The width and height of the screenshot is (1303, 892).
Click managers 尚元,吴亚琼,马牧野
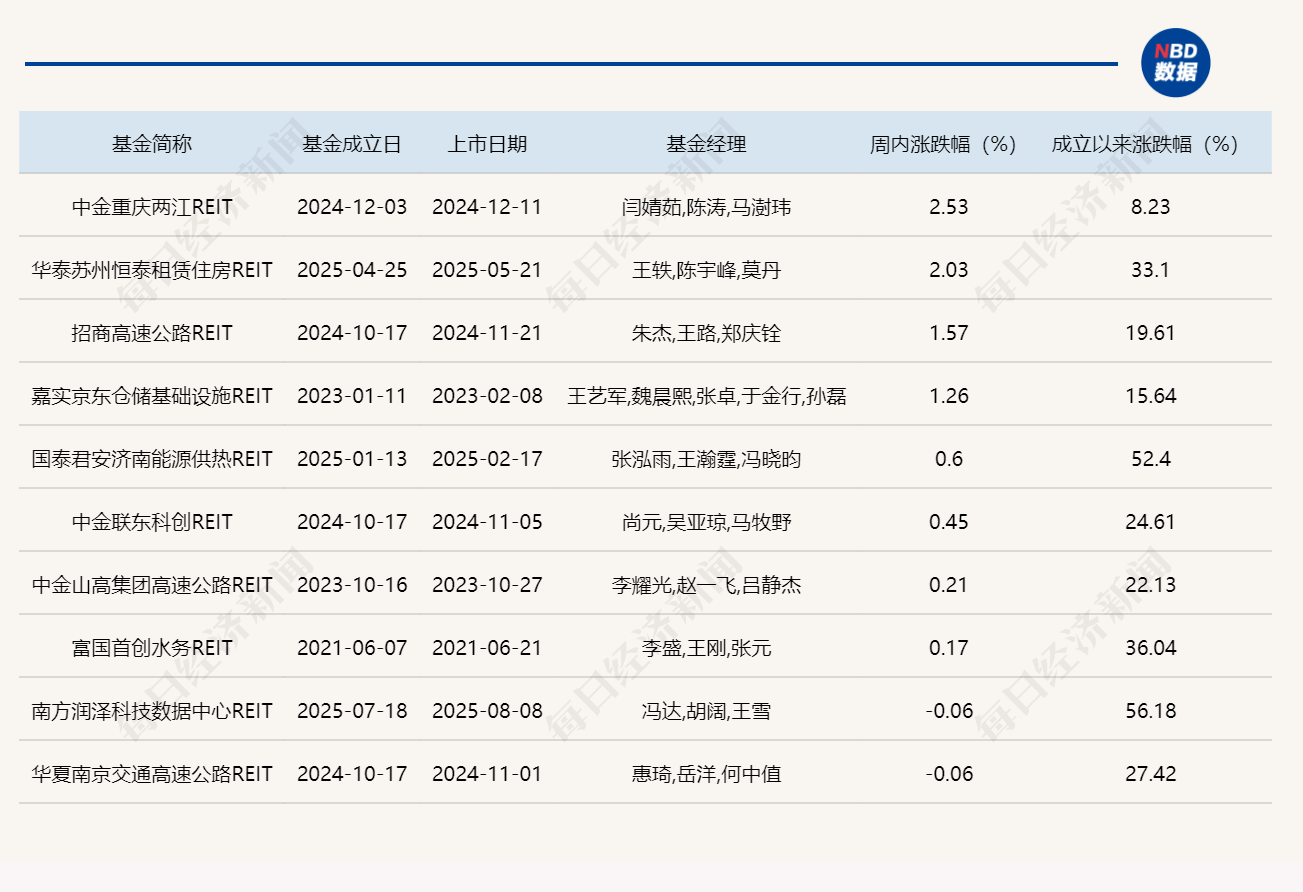tap(706, 522)
